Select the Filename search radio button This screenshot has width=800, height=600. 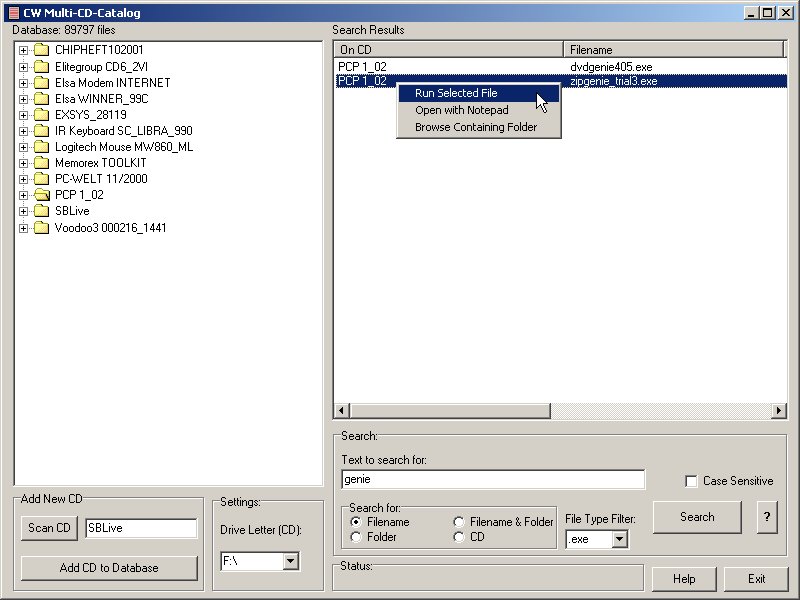click(x=356, y=522)
